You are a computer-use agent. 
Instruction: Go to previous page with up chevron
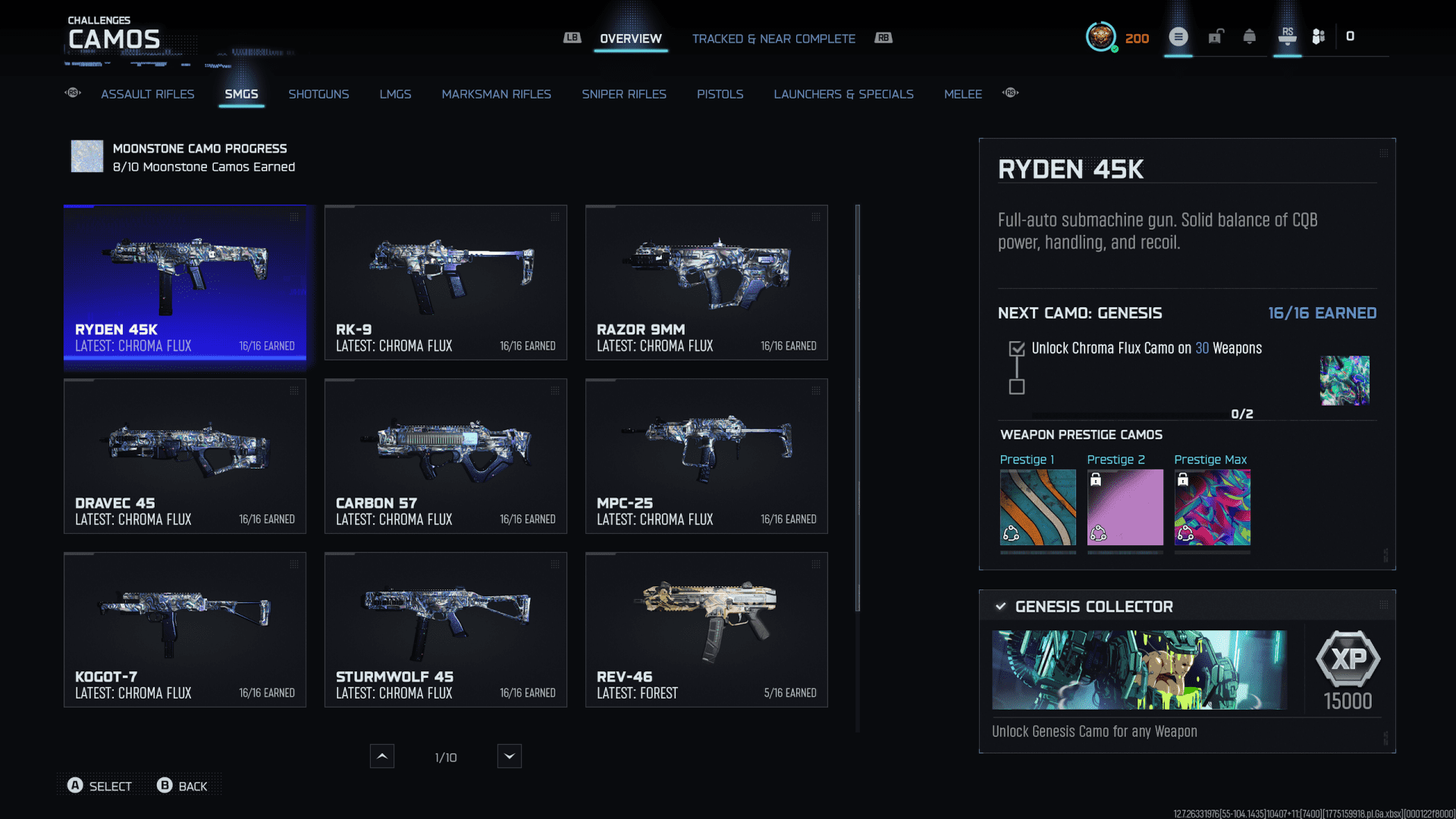pyautogui.click(x=382, y=756)
